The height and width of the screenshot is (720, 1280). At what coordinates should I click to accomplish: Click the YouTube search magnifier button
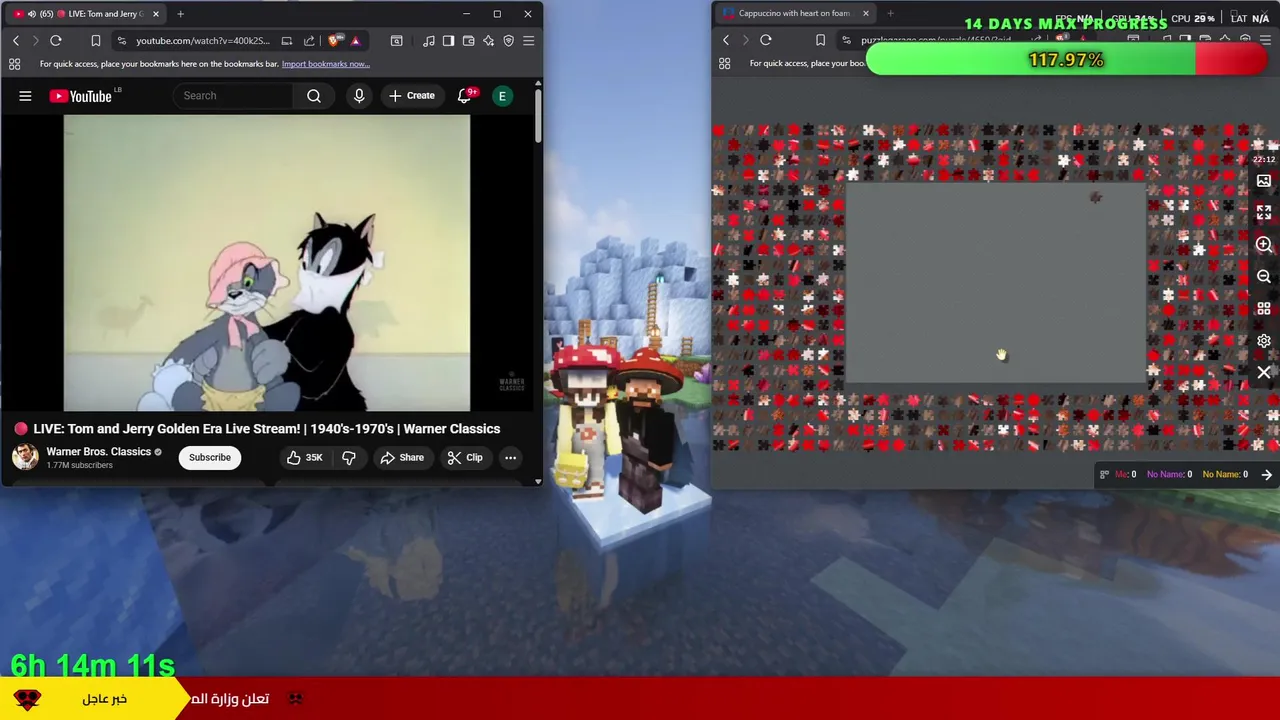click(x=314, y=96)
